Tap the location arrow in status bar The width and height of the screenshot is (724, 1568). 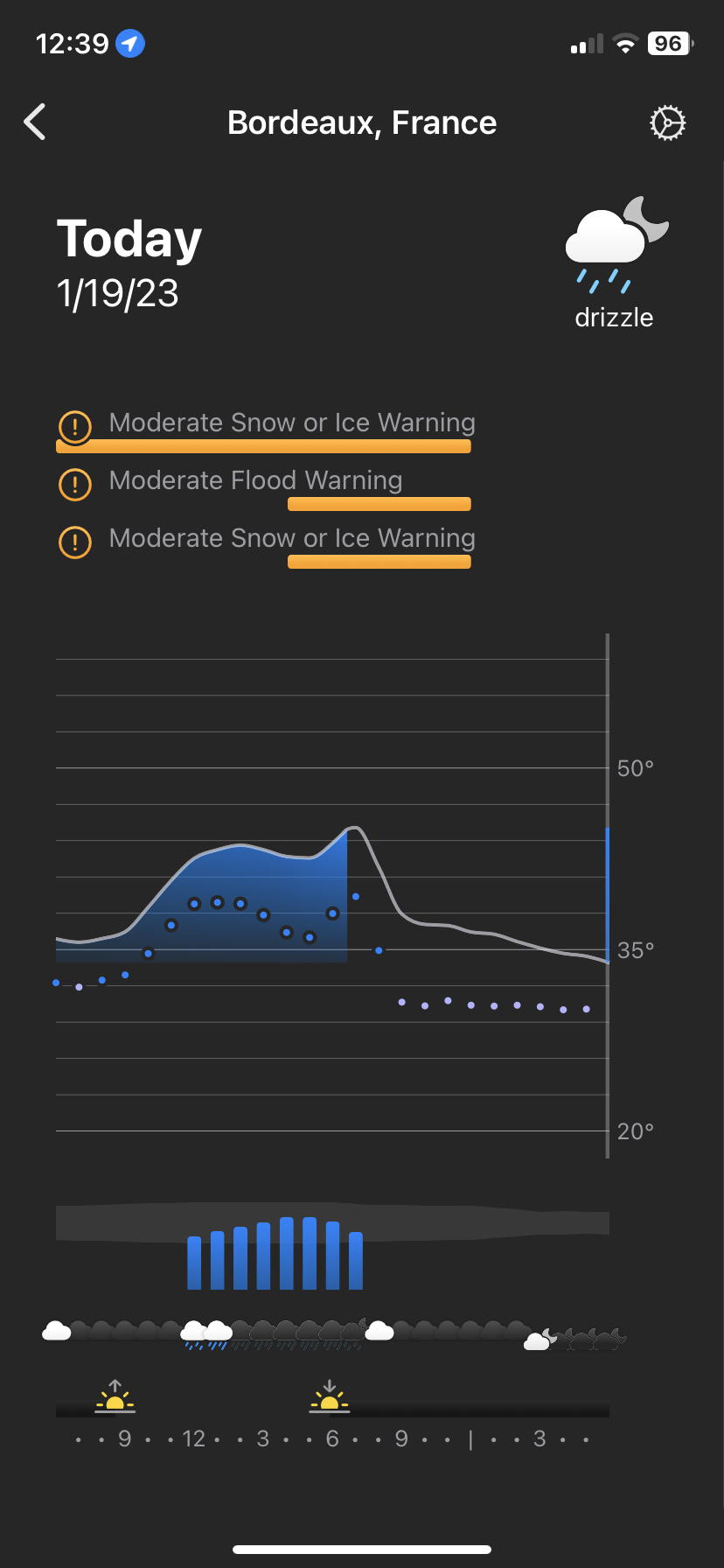tap(130, 43)
